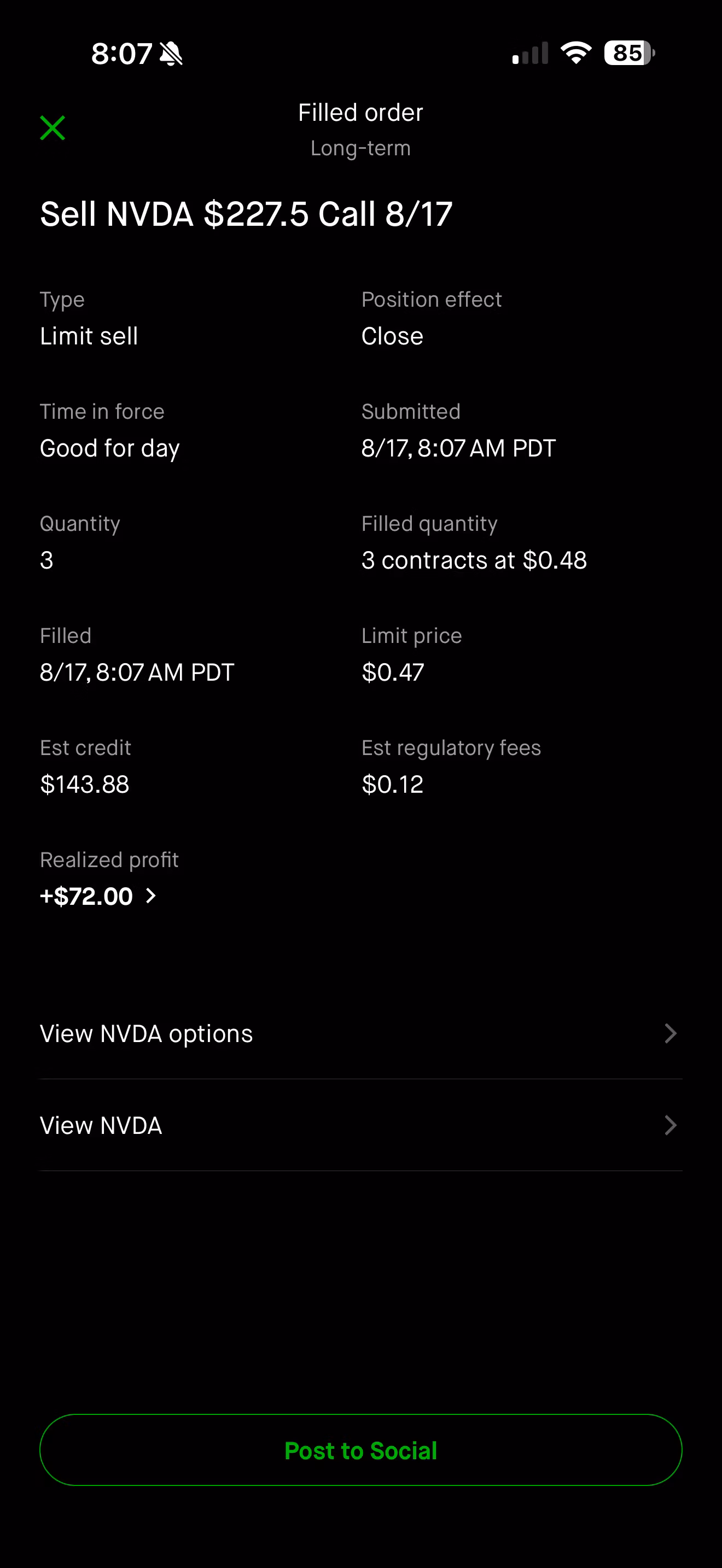Close the filled order screen with green X

[53, 128]
